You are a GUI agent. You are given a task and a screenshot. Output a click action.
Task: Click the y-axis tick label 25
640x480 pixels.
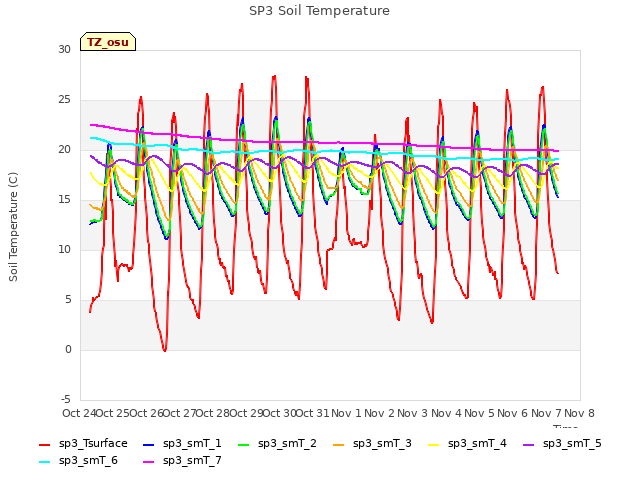click(64, 100)
